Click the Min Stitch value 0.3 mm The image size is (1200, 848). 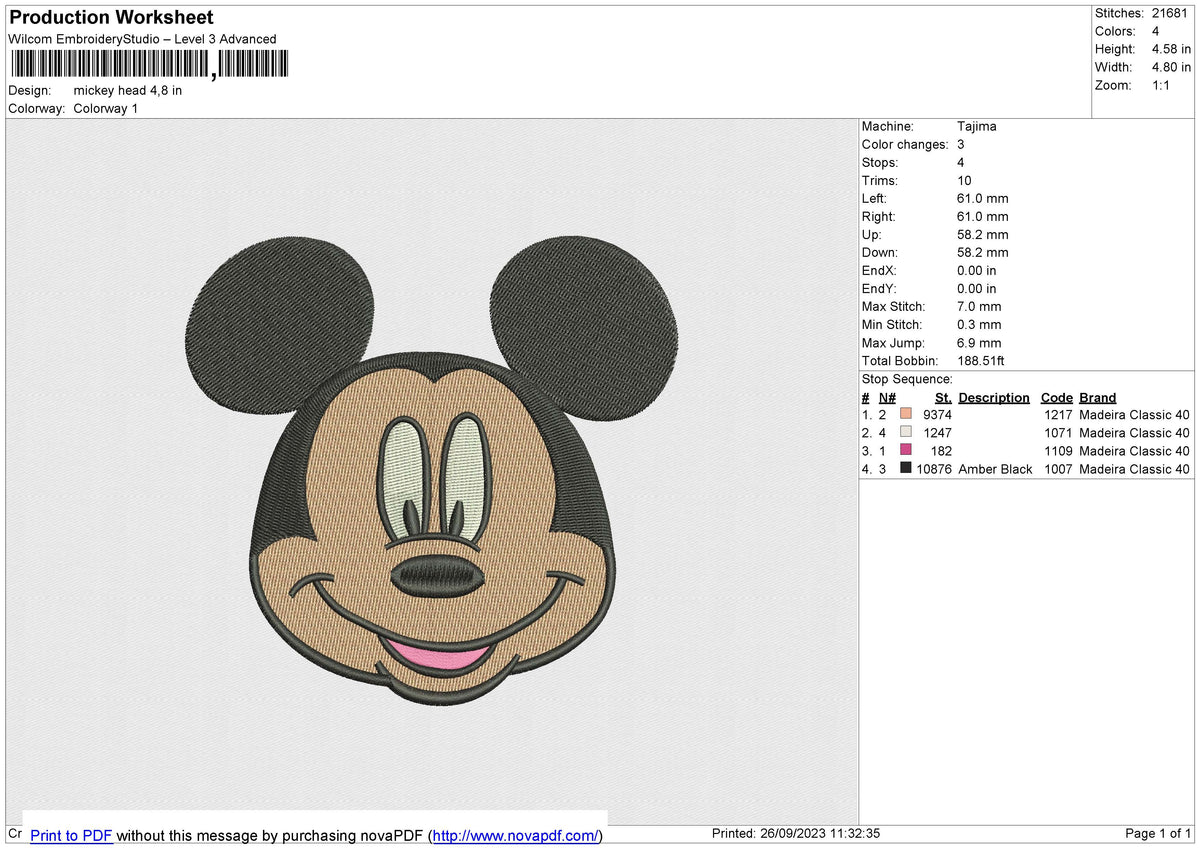[979, 324]
